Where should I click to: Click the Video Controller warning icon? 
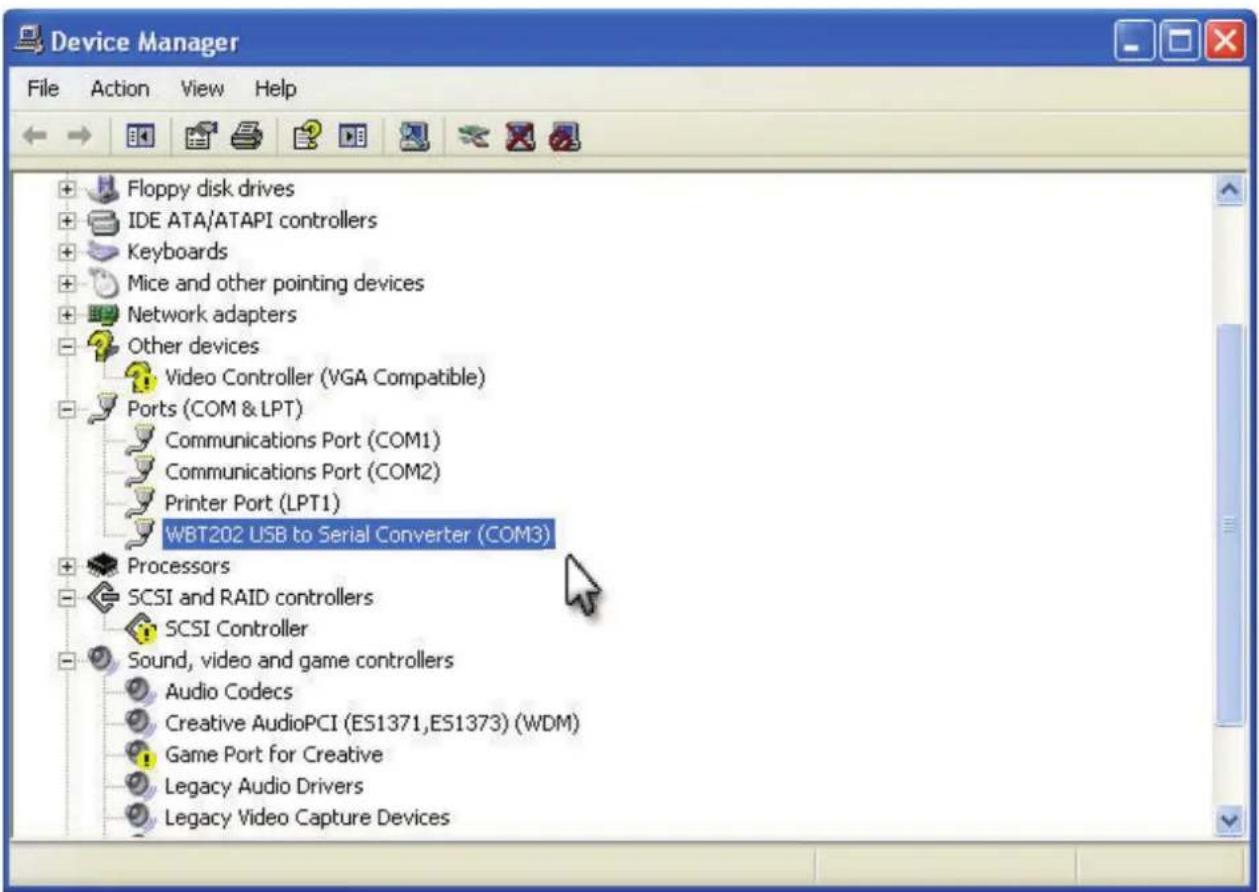coord(142,378)
